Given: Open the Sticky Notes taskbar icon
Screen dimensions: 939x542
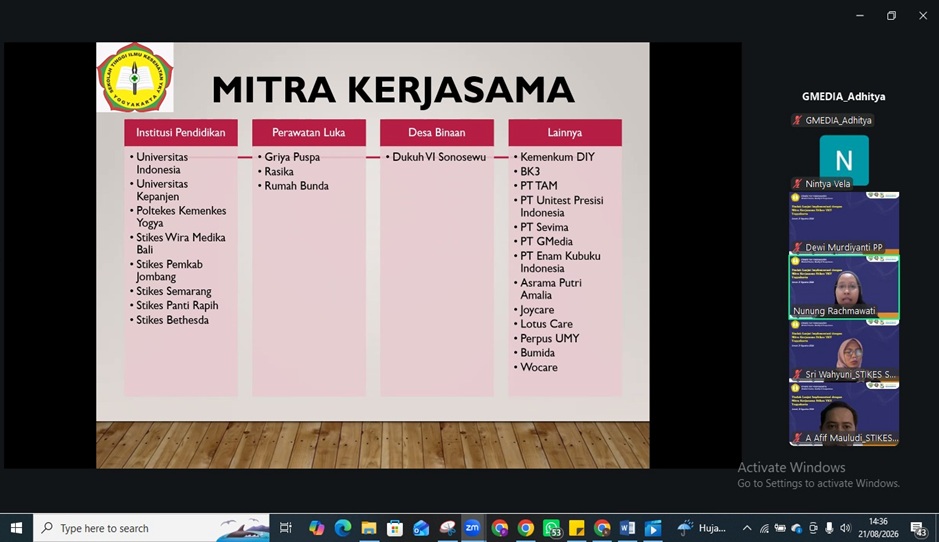Looking at the screenshot, I should (x=576, y=528).
